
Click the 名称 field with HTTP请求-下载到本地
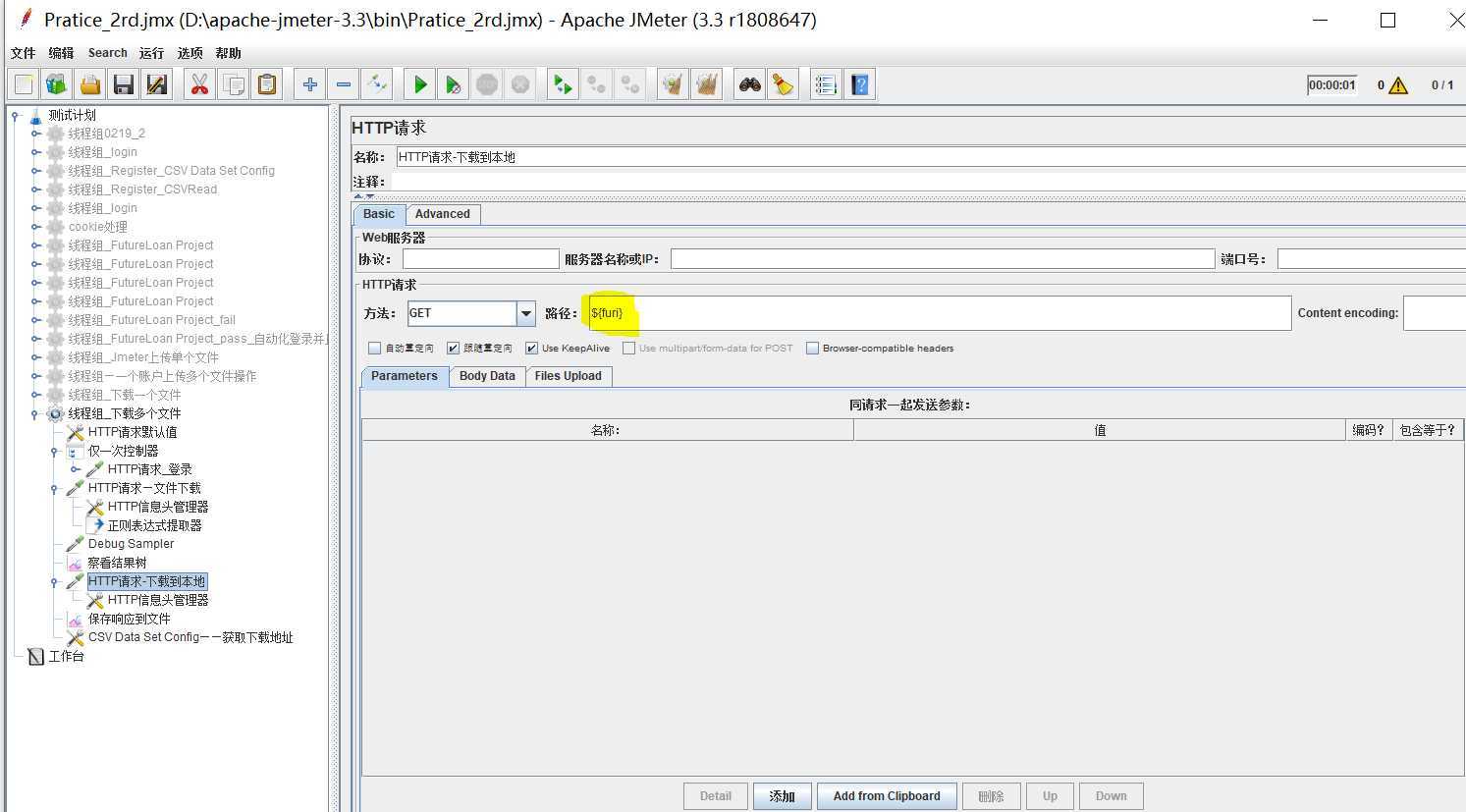(x=931, y=157)
